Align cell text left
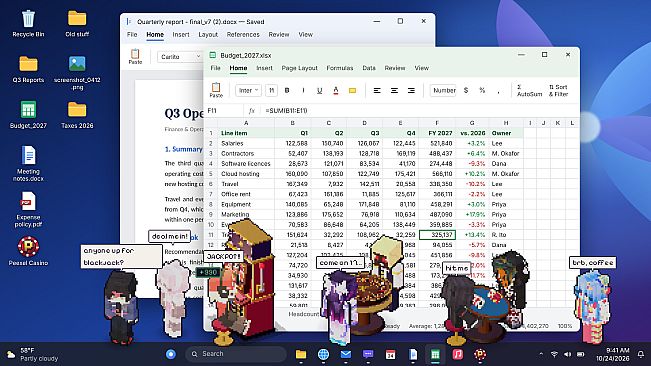The width and height of the screenshot is (651, 366). tap(377, 90)
